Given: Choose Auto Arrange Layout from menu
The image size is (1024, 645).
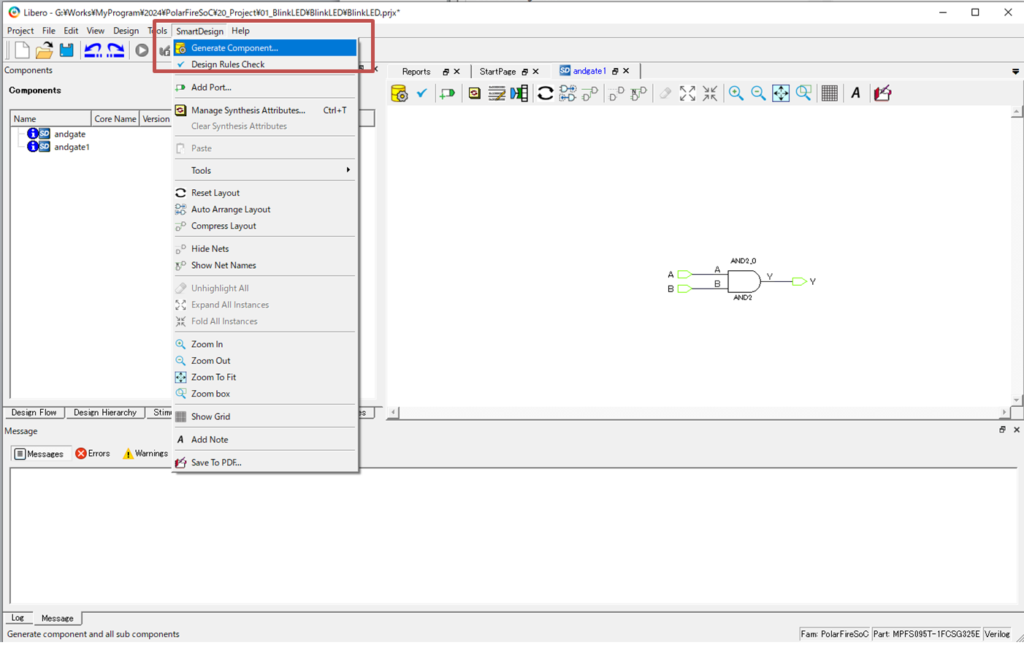Looking at the screenshot, I should (230, 210).
